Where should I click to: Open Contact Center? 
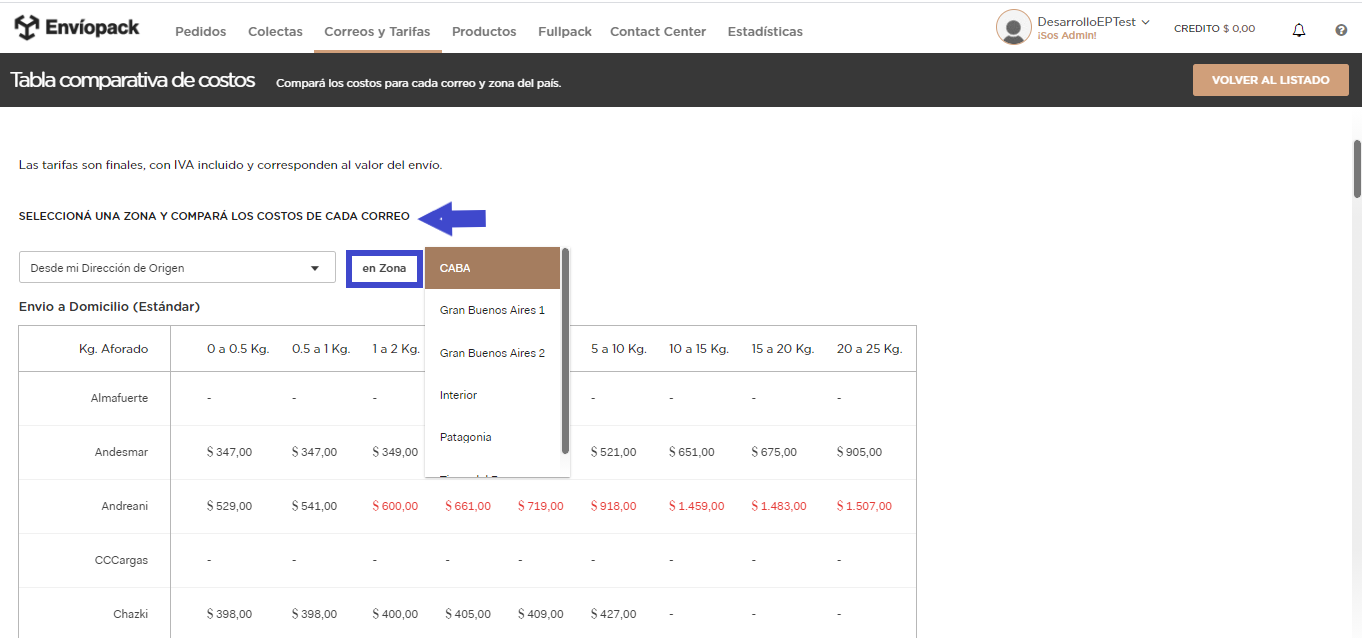point(658,32)
